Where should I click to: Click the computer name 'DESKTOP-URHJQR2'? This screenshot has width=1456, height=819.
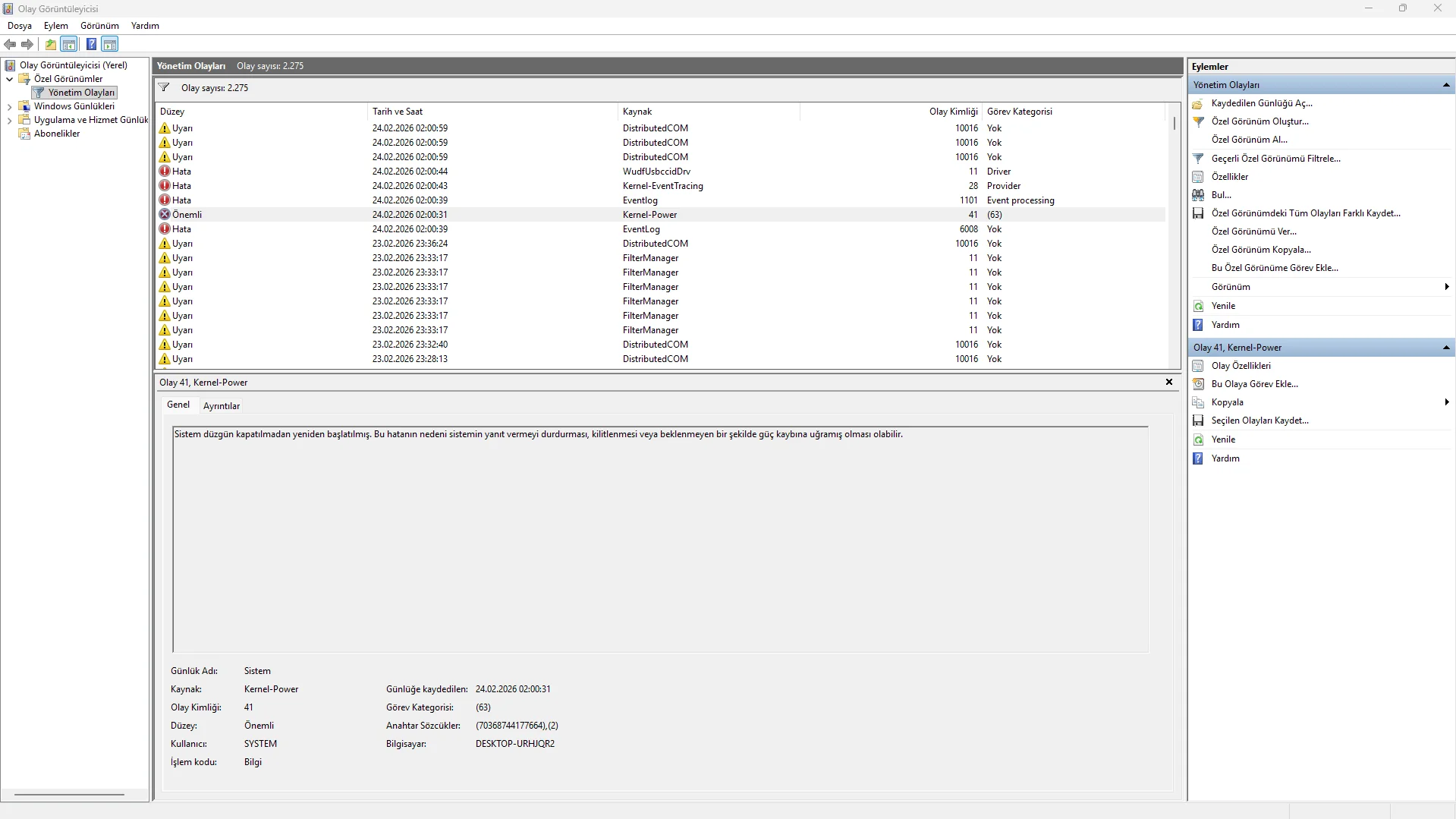[515, 744]
